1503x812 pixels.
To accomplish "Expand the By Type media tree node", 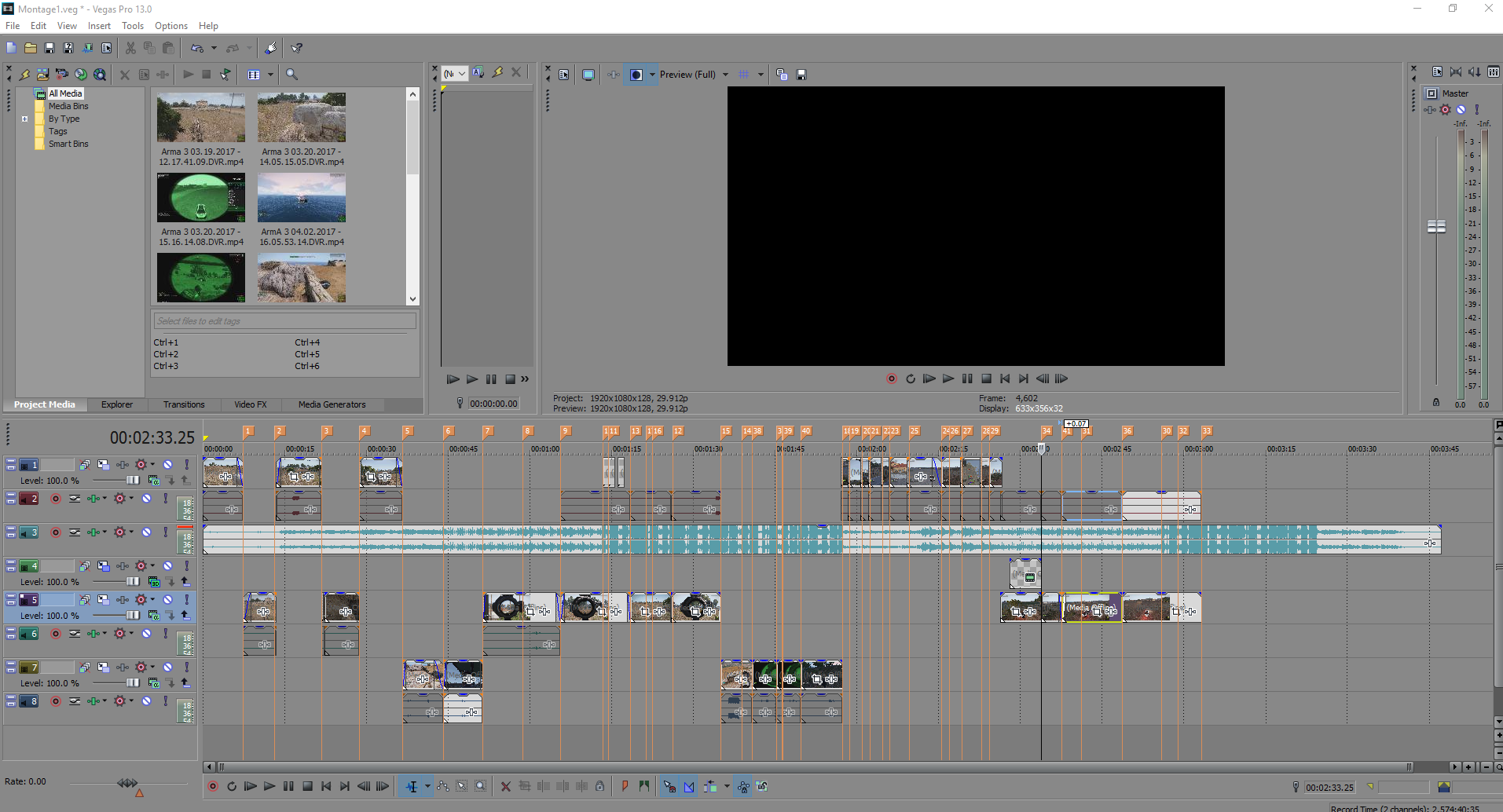I will pos(25,119).
